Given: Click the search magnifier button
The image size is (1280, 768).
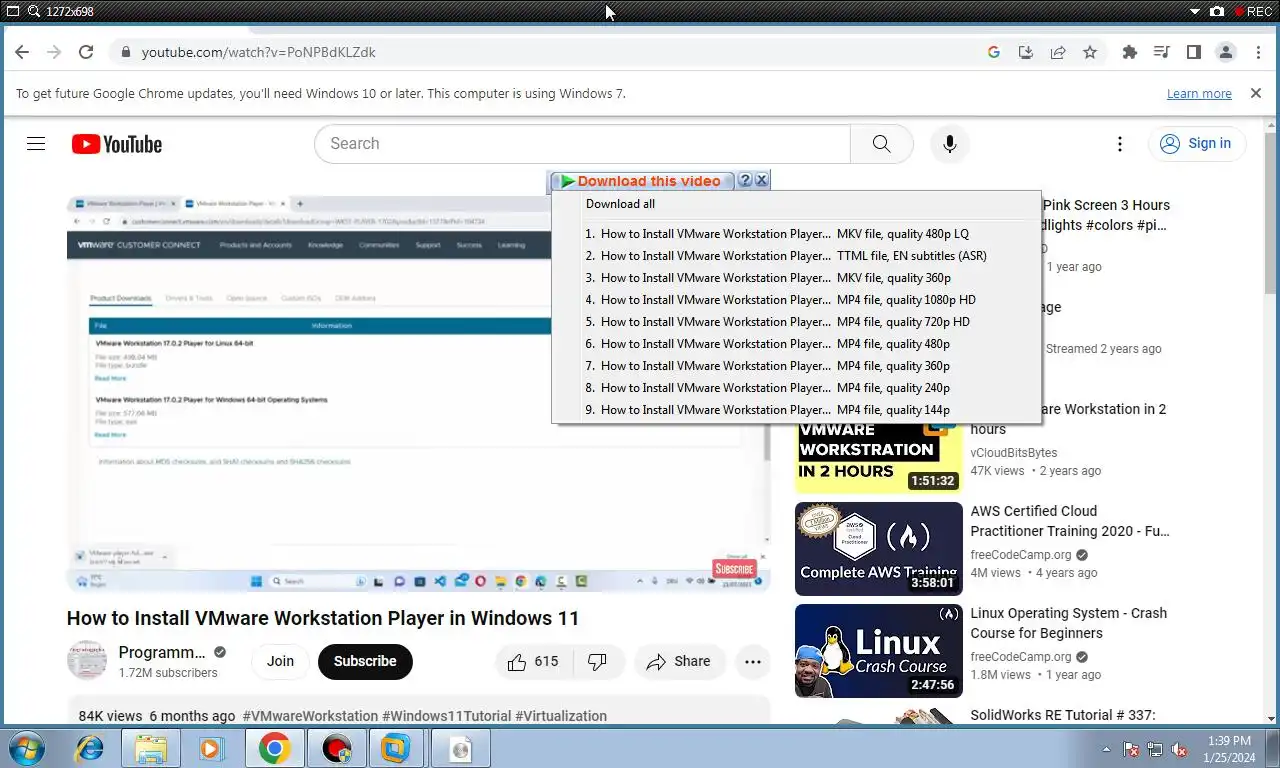Looking at the screenshot, I should pos(881,144).
